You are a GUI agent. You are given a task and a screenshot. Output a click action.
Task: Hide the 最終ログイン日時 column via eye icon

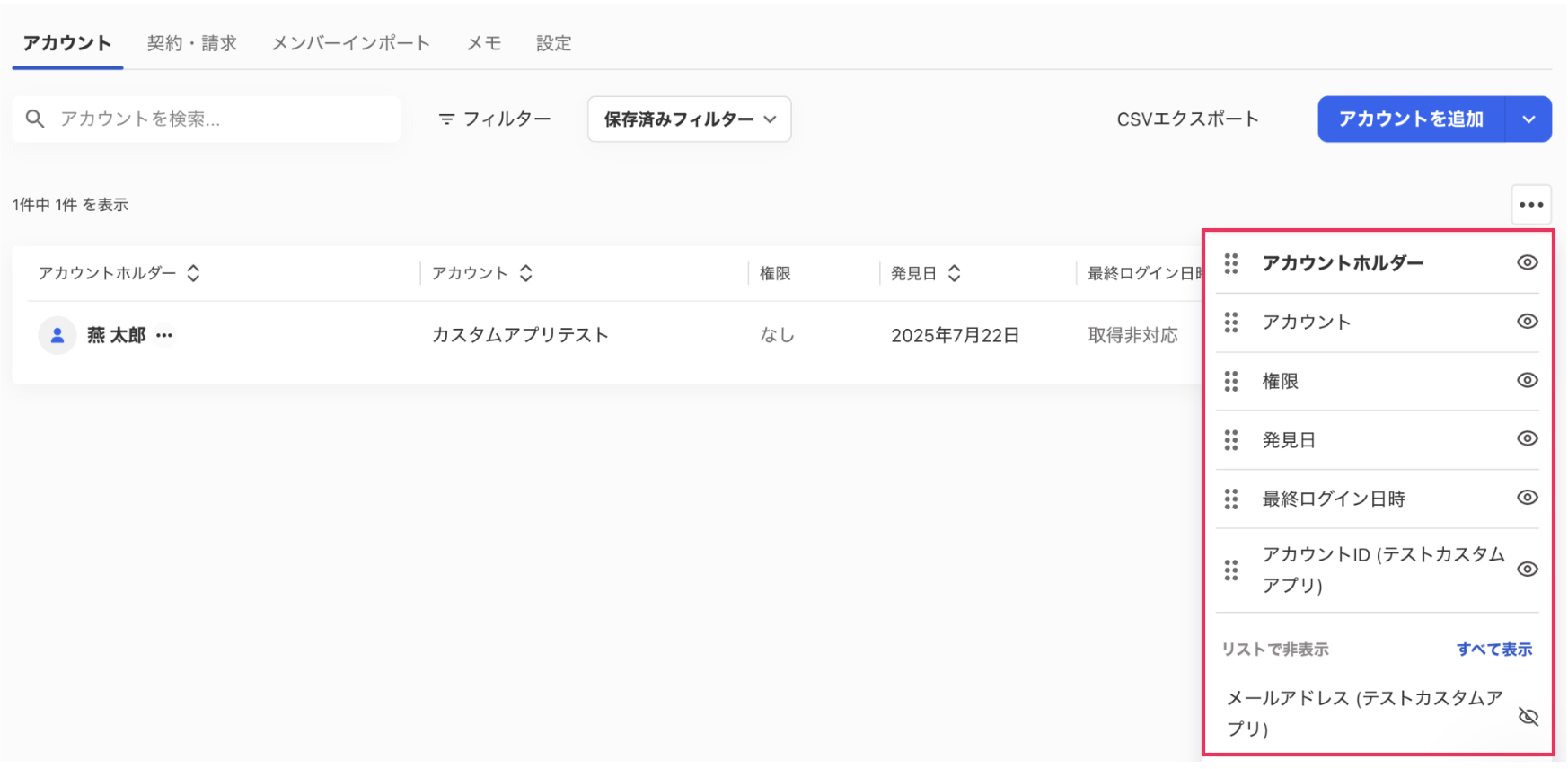click(1528, 498)
